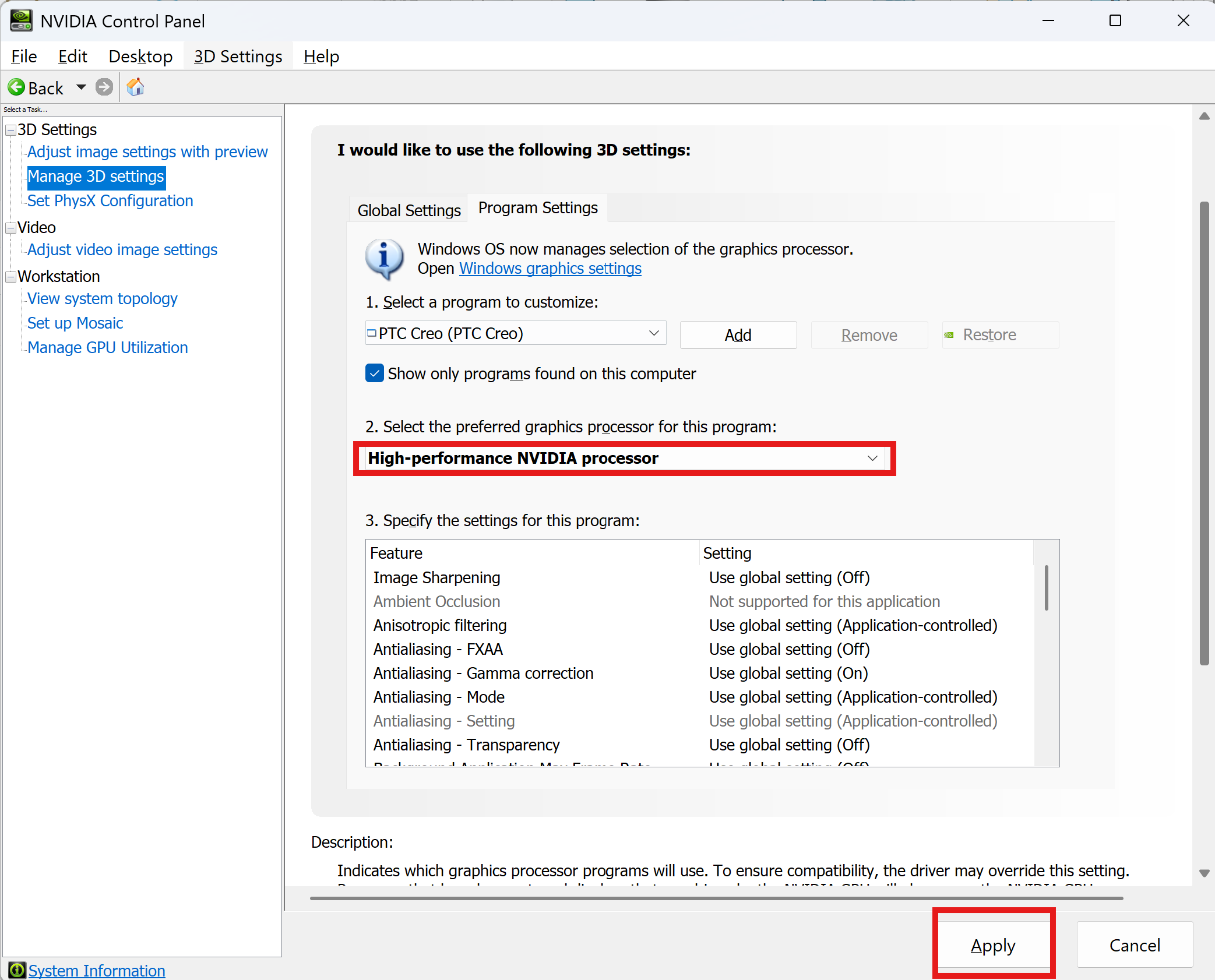Click the Home icon in toolbar
1215x980 pixels.
[x=135, y=87]
